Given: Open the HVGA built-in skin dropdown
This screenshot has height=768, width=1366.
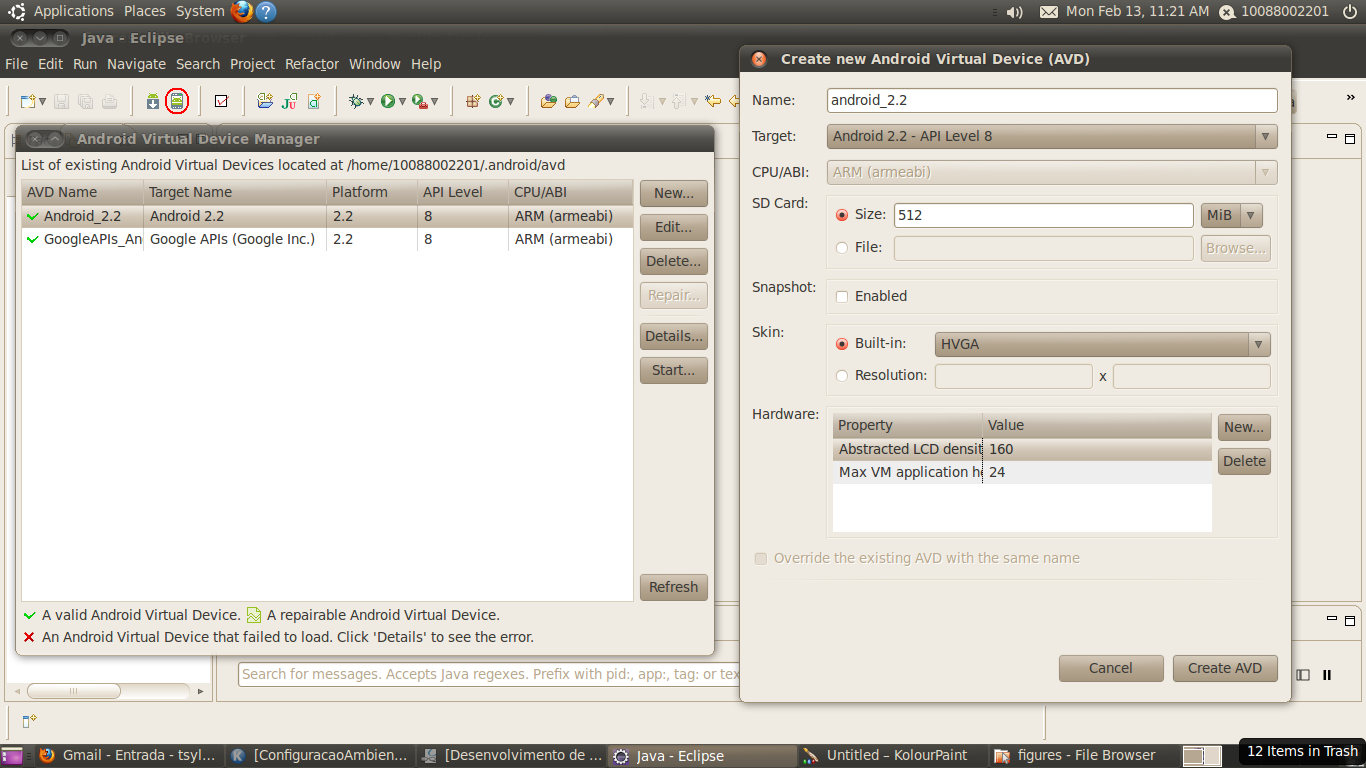Looking at the screenshot, I should coord(1102,344).
